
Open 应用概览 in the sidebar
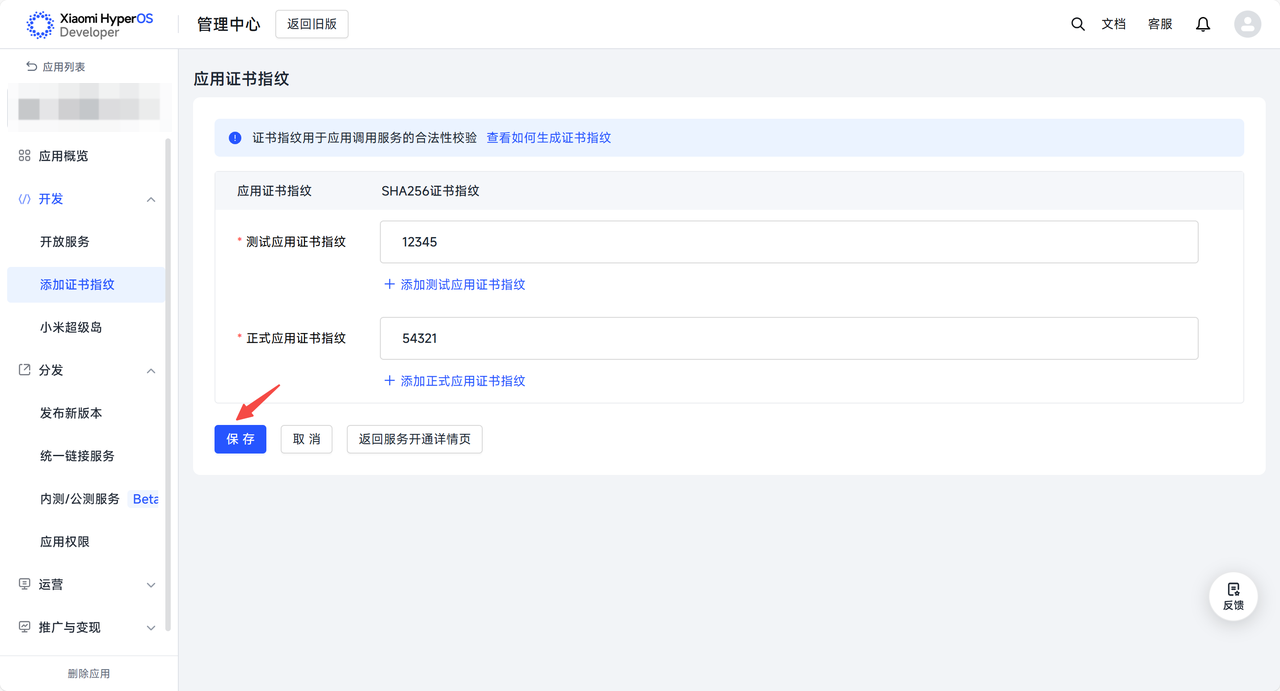click(63, 156)
